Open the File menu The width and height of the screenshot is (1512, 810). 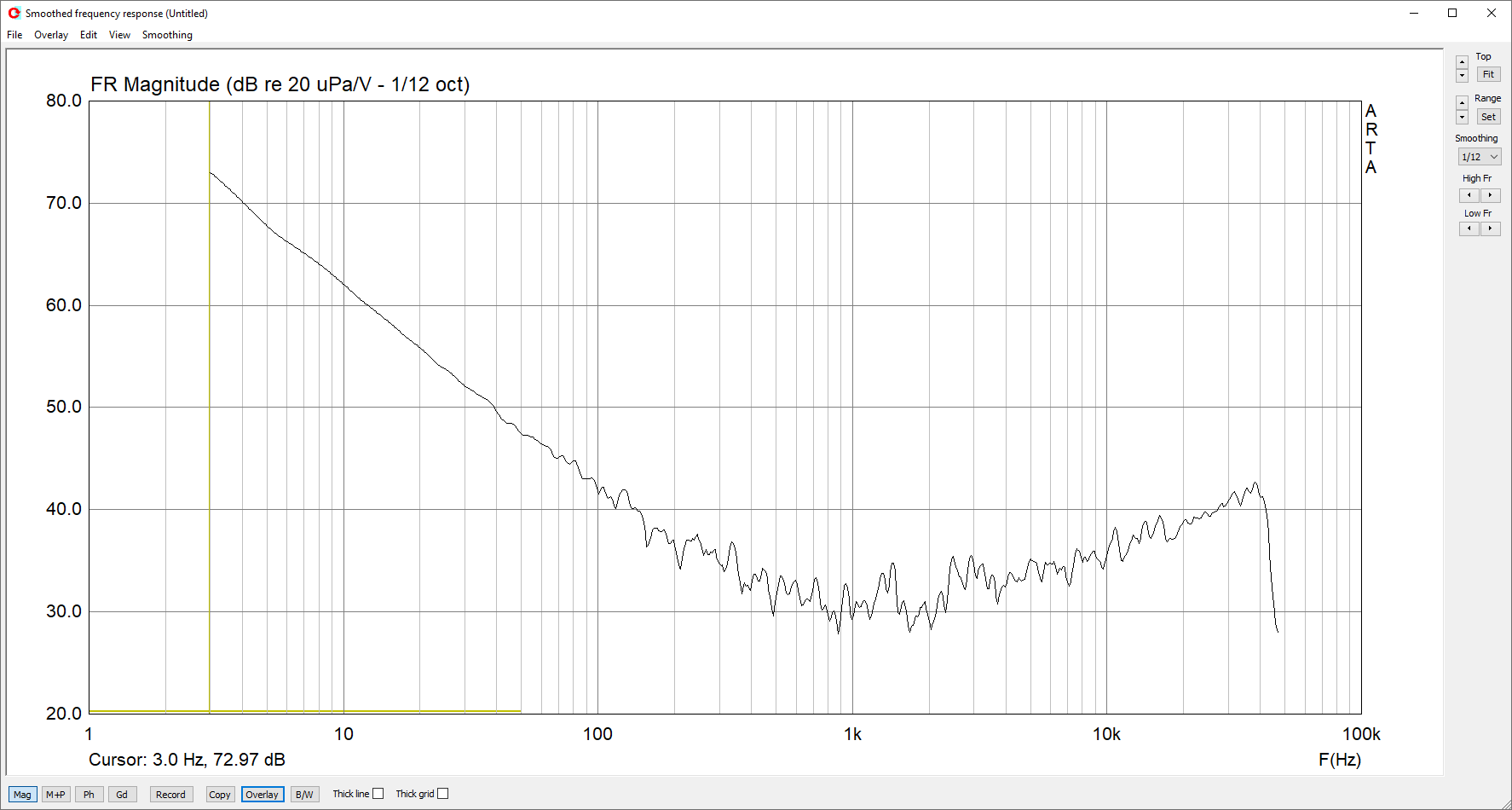pyautogui.click(x=14, y=35)
